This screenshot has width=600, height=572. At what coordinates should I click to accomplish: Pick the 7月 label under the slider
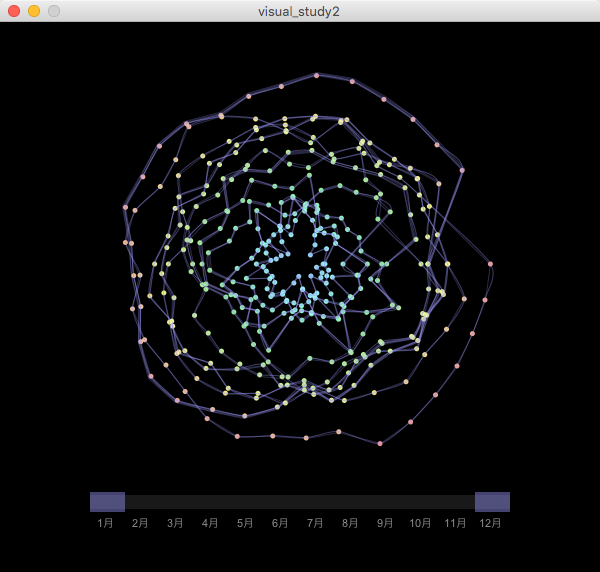click(315, 523)
